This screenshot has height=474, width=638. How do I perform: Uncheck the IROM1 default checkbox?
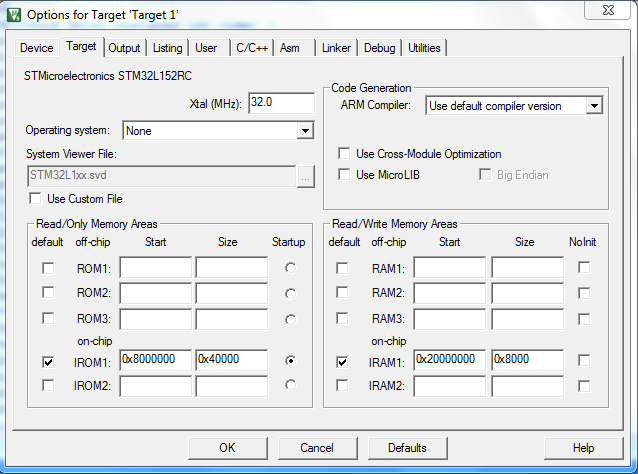pos(48,362)
